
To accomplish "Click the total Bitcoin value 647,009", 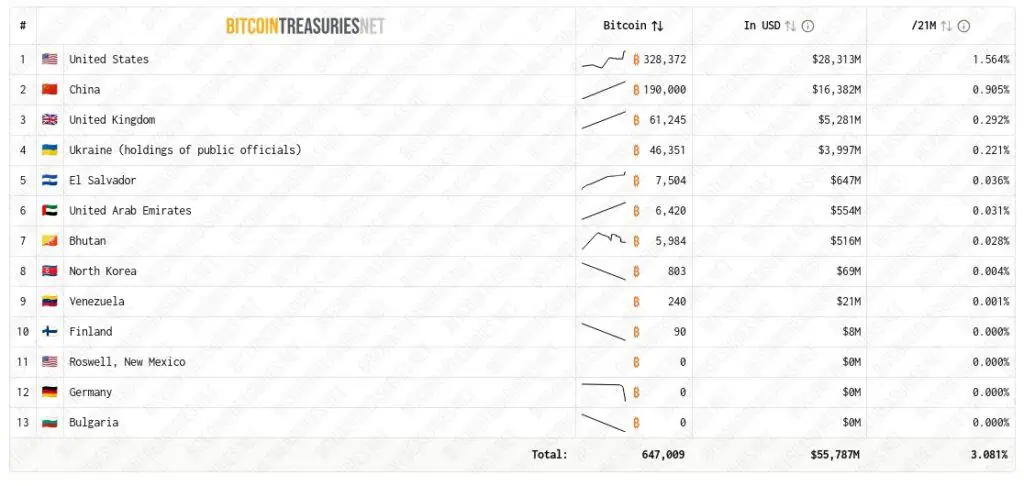I will (663, 454).
